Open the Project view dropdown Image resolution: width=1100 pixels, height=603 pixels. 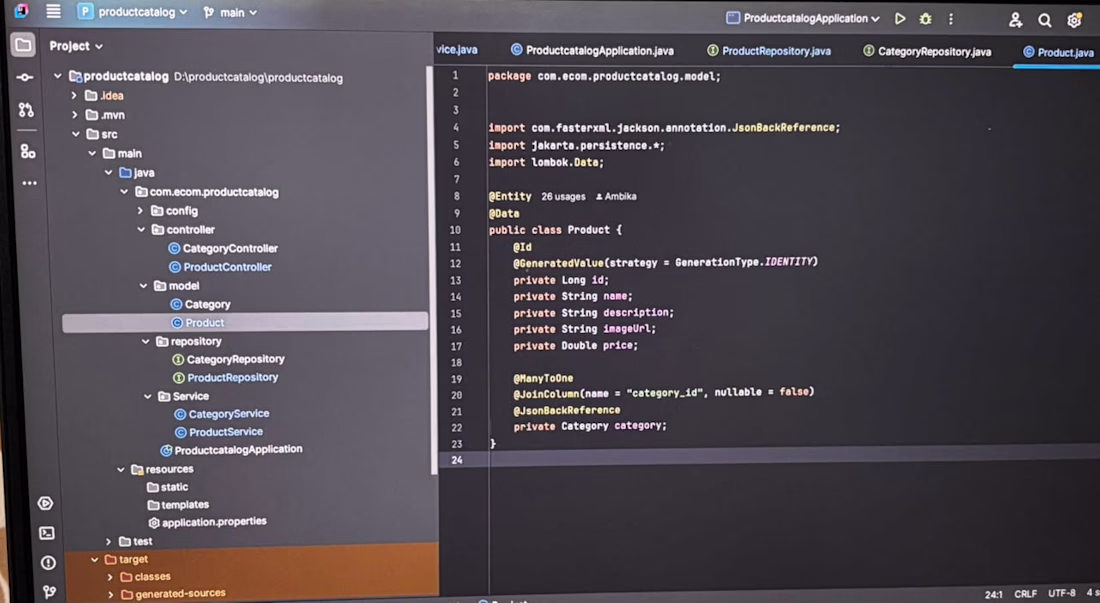coord(76,46)
